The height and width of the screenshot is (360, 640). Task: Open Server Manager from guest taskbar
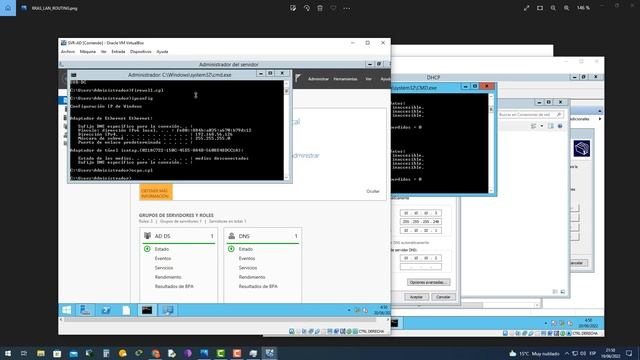[85, 310]
